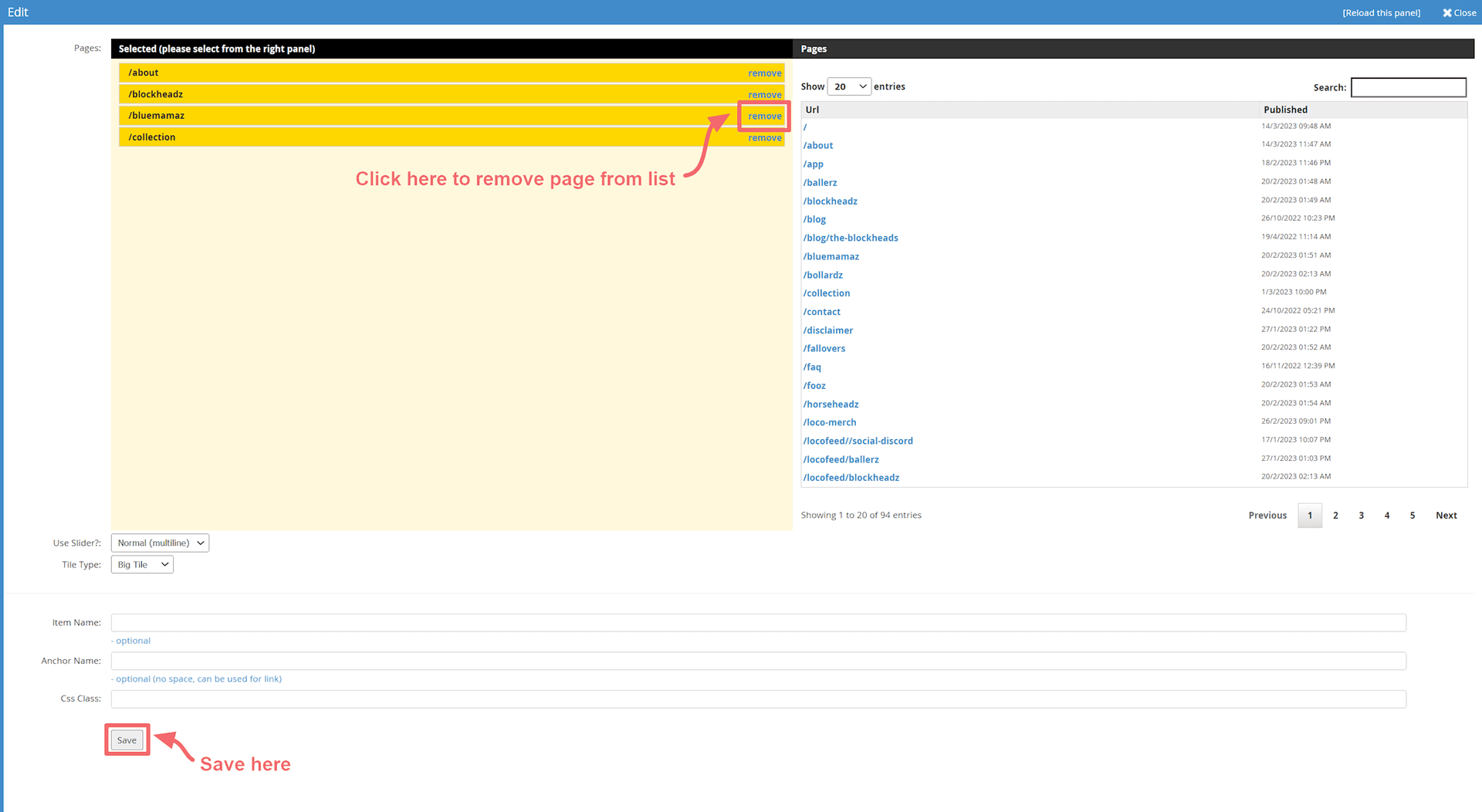Click Reload this panel link
Image resolution: width=1482 pixels, height=812 pixels.
(1381, 12)
